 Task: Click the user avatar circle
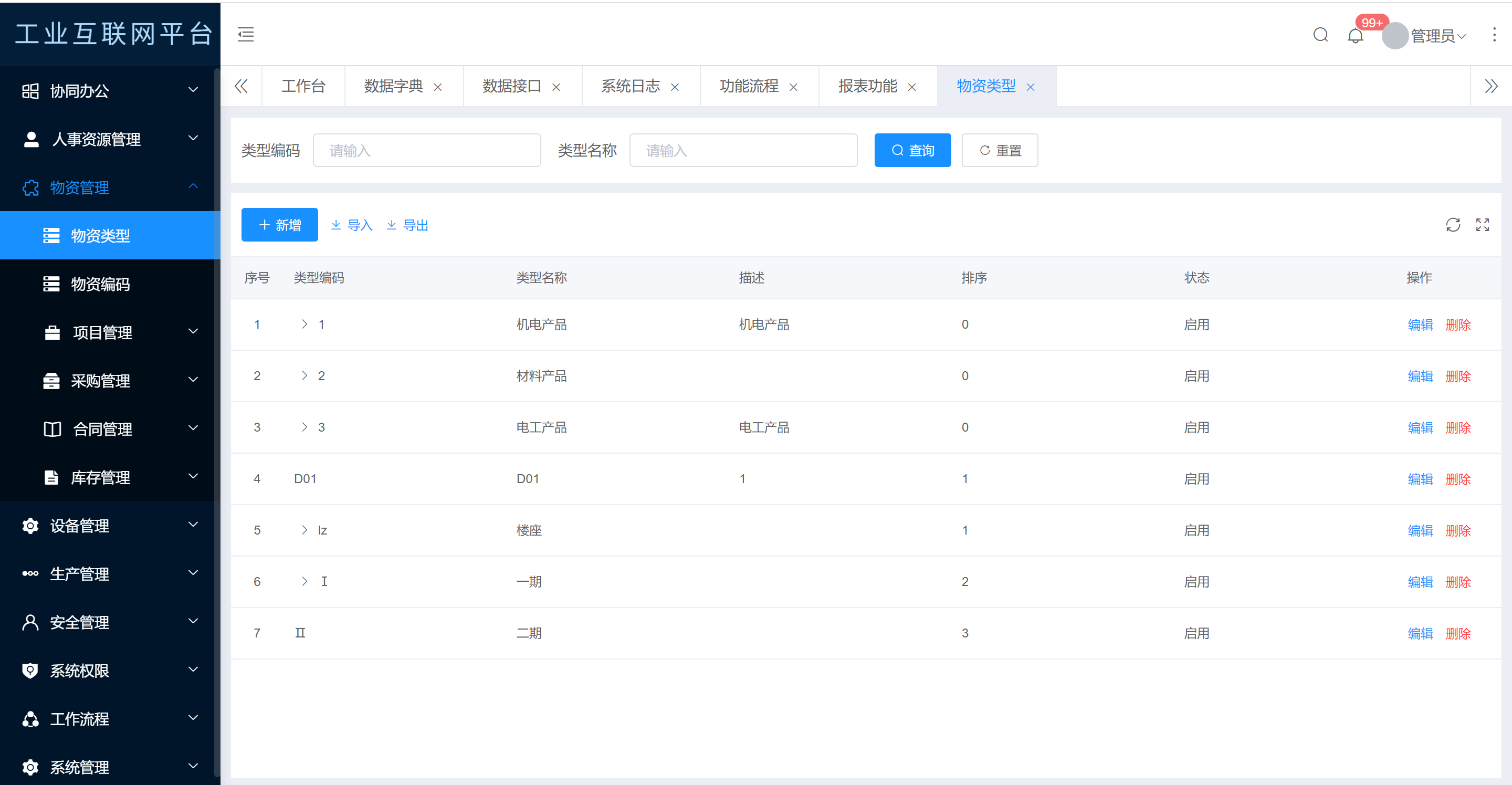pyautogui.click(x=1395, y=36)
